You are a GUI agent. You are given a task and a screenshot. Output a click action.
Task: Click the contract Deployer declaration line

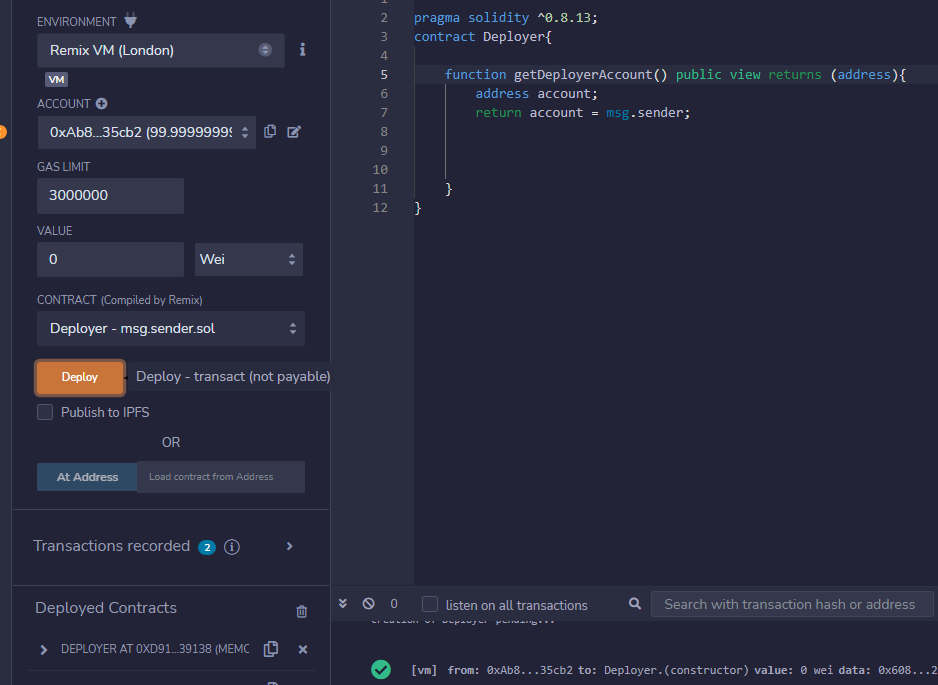[483, 36]
